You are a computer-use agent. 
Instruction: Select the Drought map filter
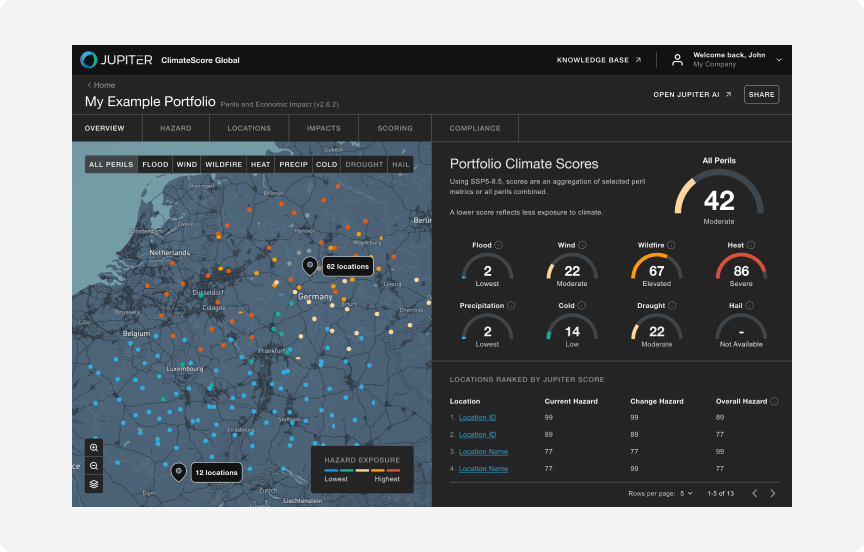coord(364,164)
